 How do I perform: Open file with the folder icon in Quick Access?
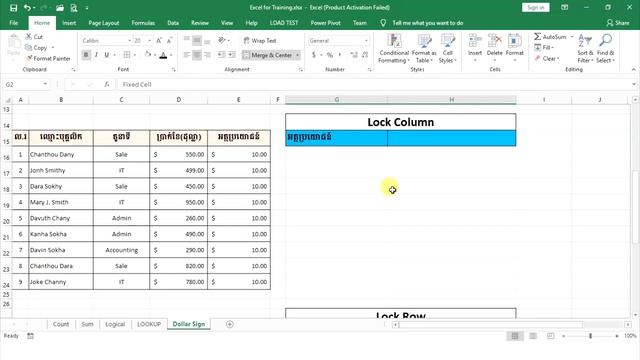click(60, 8)
